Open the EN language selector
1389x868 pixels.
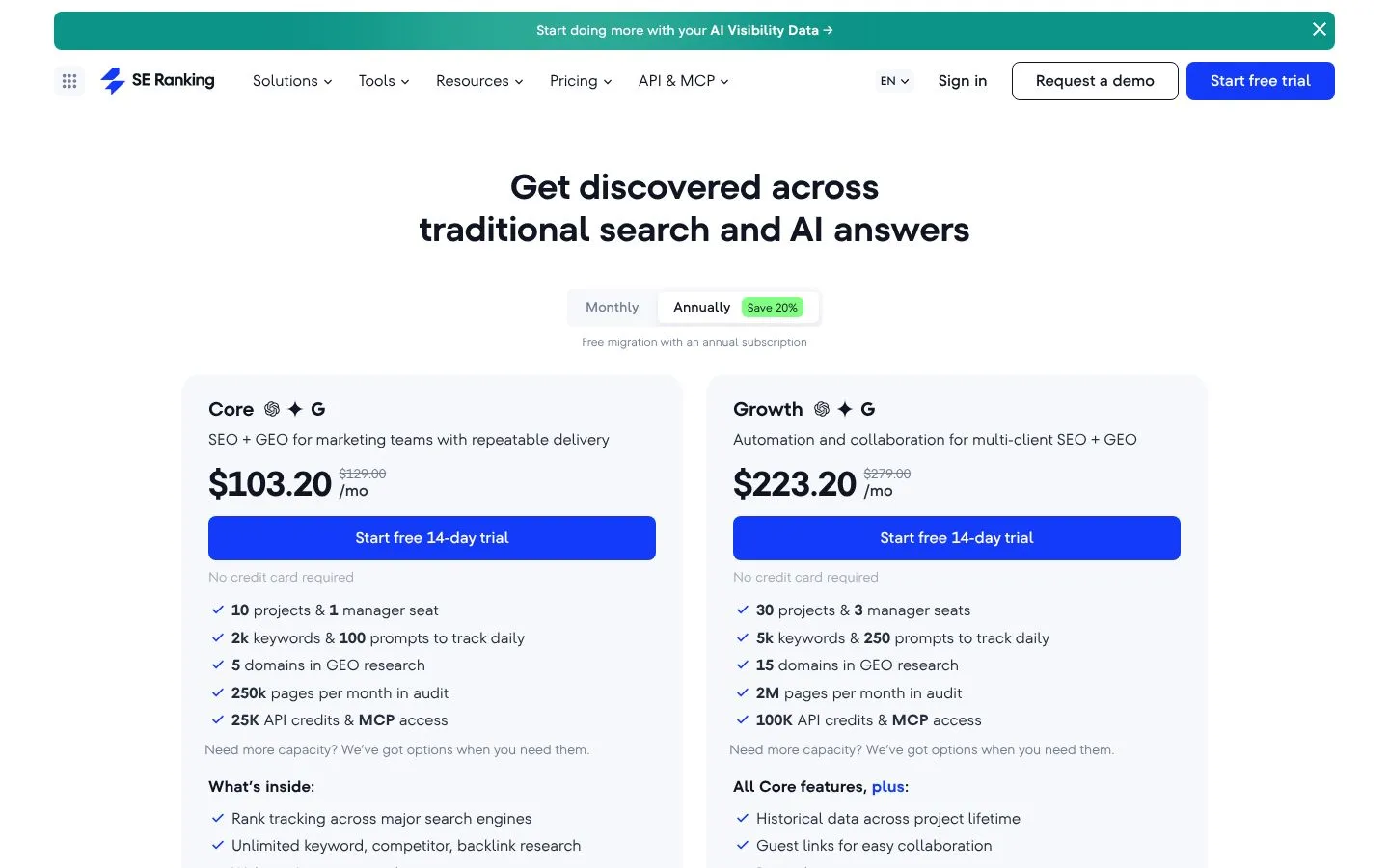click(894, 81)
